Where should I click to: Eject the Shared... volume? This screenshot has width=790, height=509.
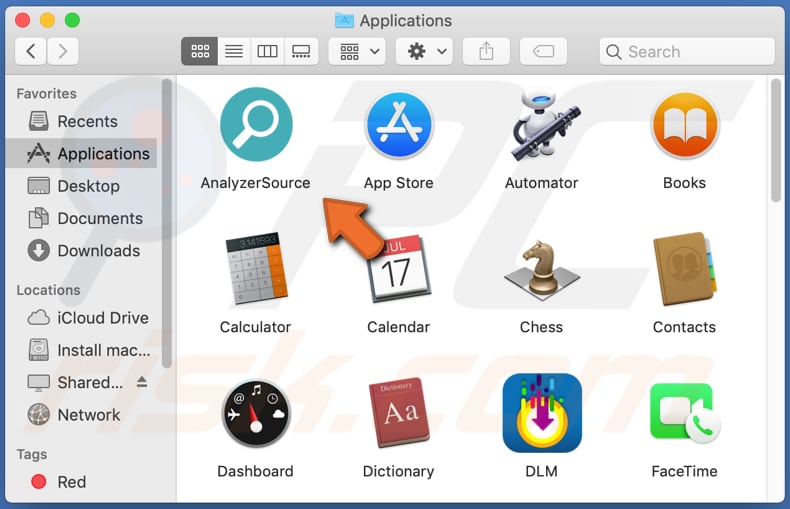(142, 382)
